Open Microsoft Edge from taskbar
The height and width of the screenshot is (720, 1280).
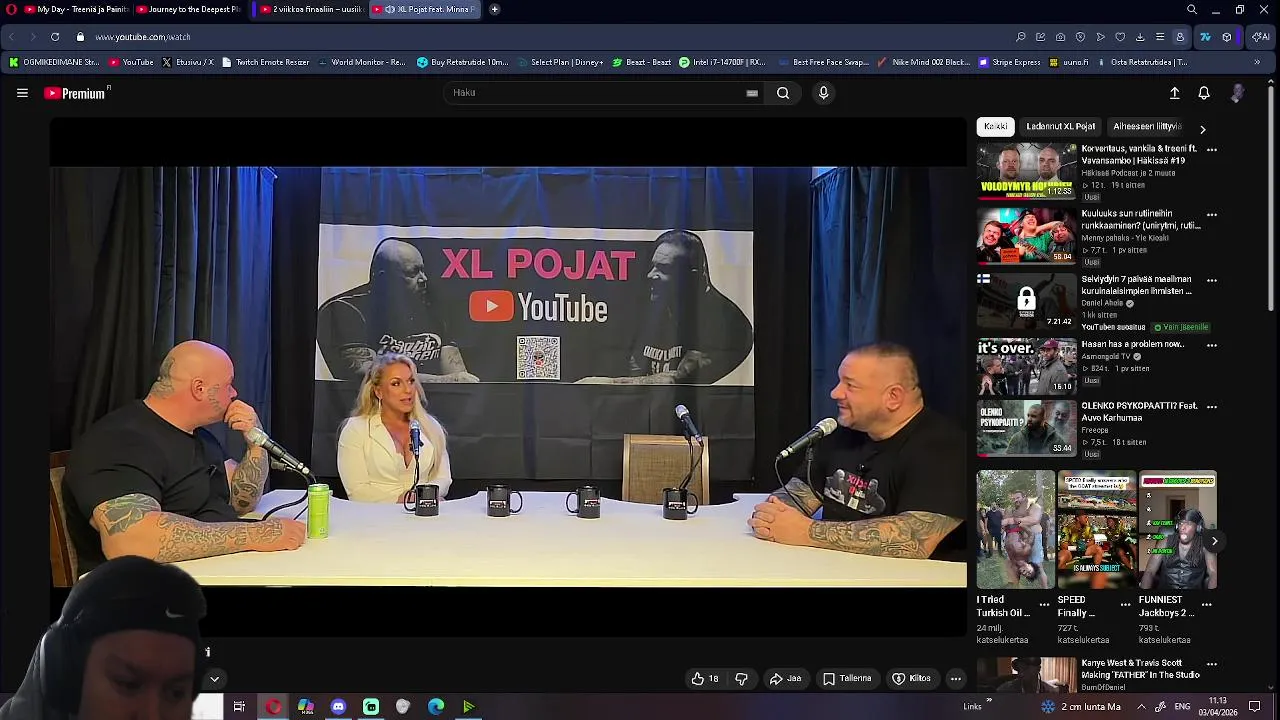[436, 707]
